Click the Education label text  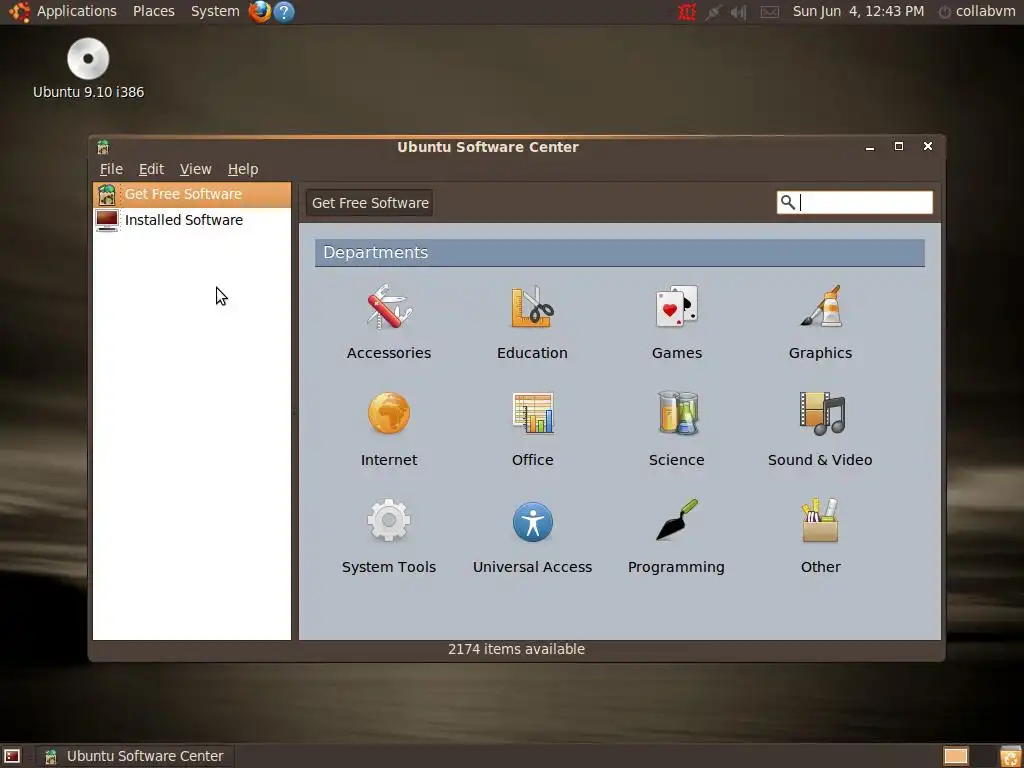click(532, 353)
